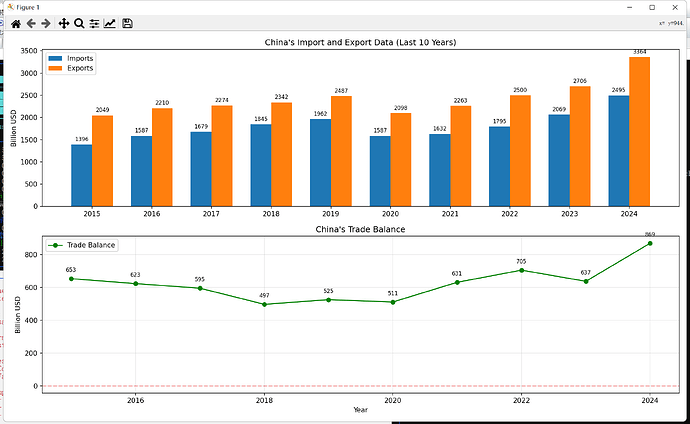
Task: Click the "Trade Balance" legend label
Action: pos(91,245)
